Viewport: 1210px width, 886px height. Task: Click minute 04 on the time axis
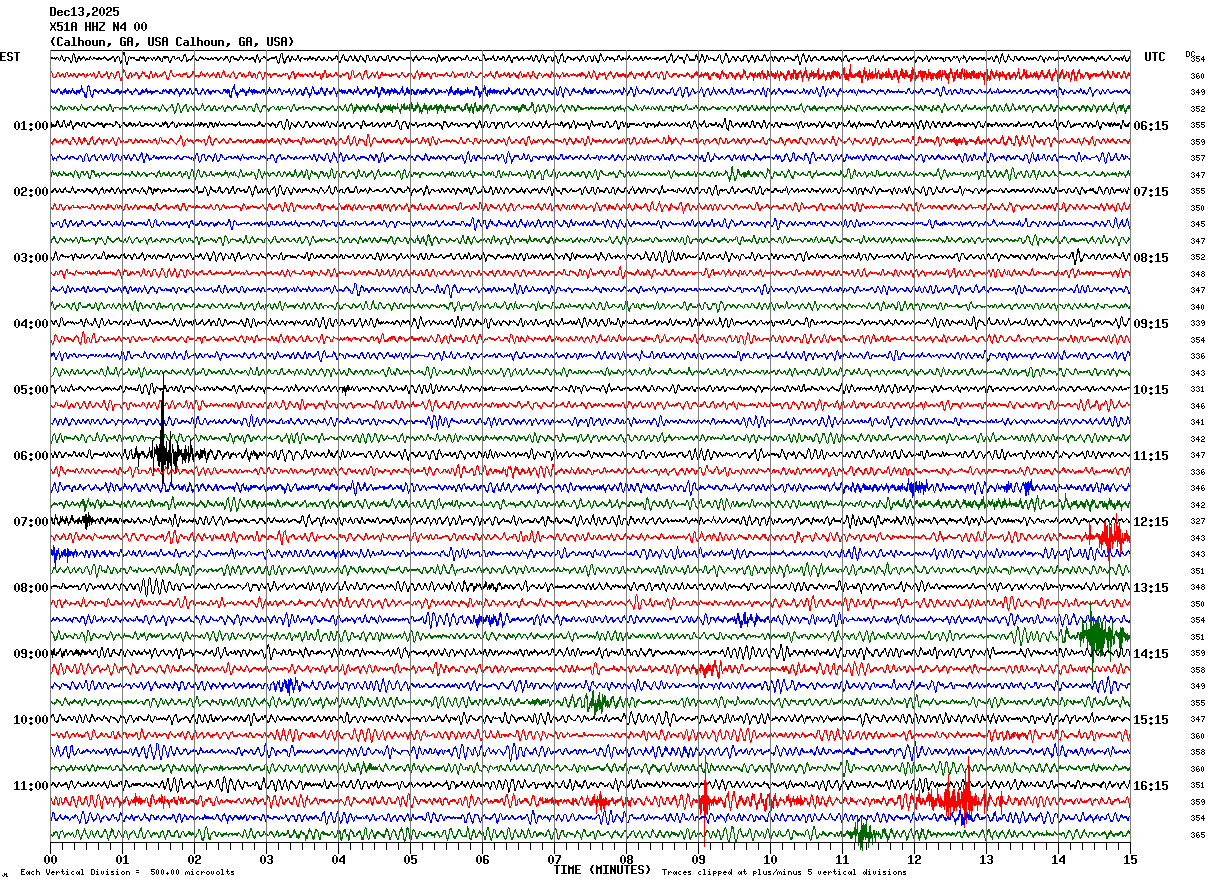[x=339, y=859]
